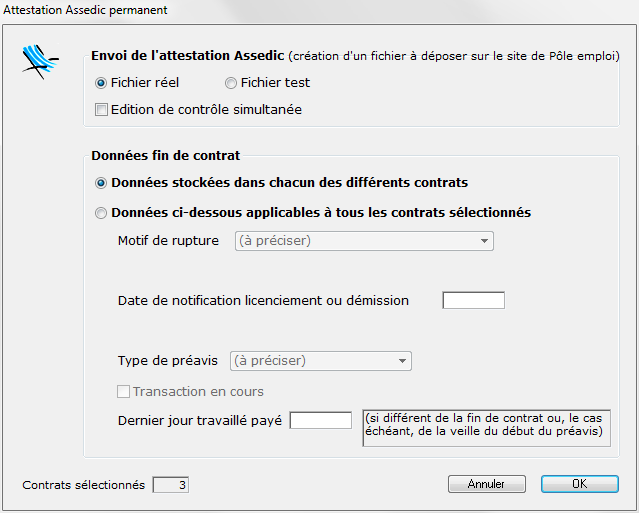Click the Données fin de contrat group heading
639x513 pixels.
pyautogui.click(x=165, y=156)
